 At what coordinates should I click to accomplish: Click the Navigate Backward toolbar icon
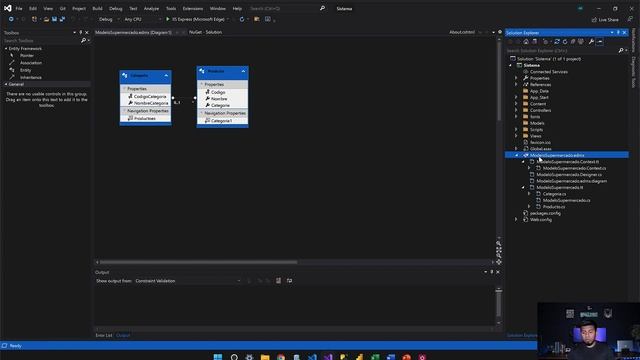coord(11,19)
